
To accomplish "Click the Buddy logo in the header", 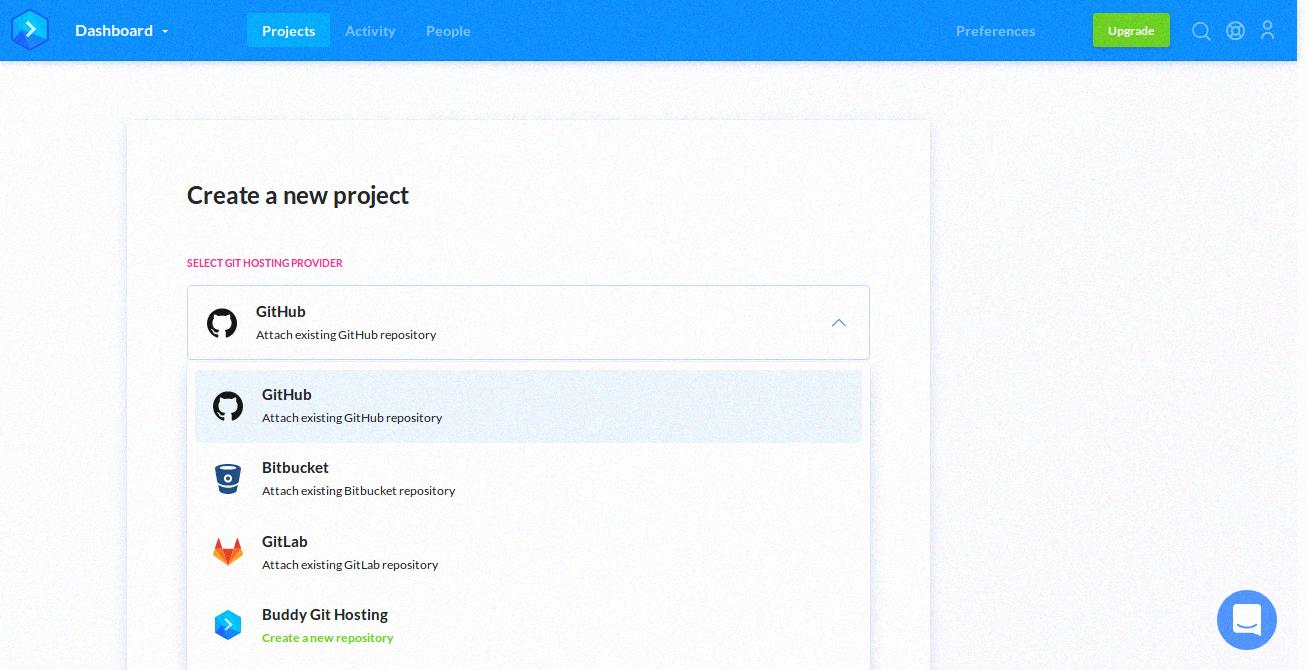I will pos(30,30).
